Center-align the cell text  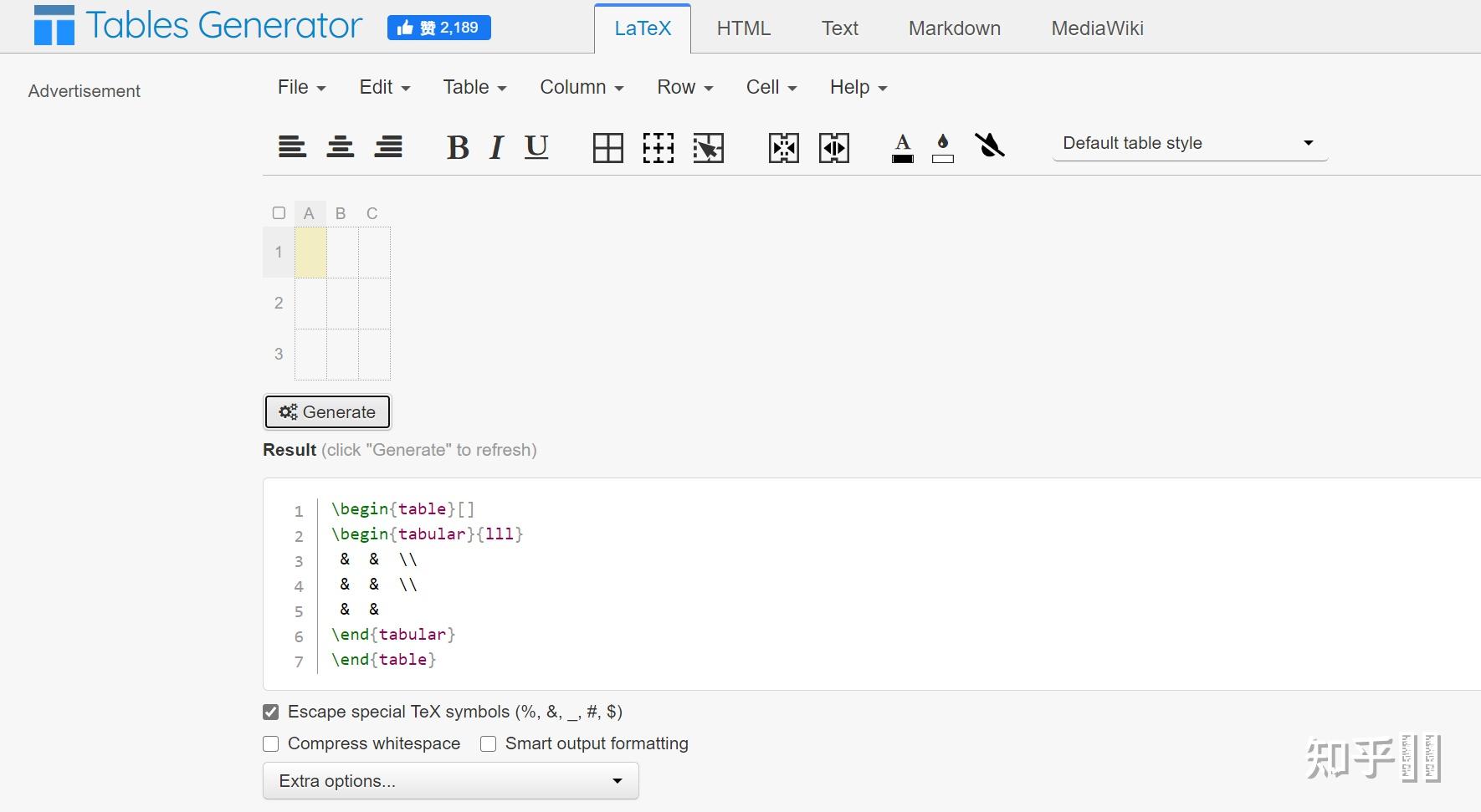point(340,147)
